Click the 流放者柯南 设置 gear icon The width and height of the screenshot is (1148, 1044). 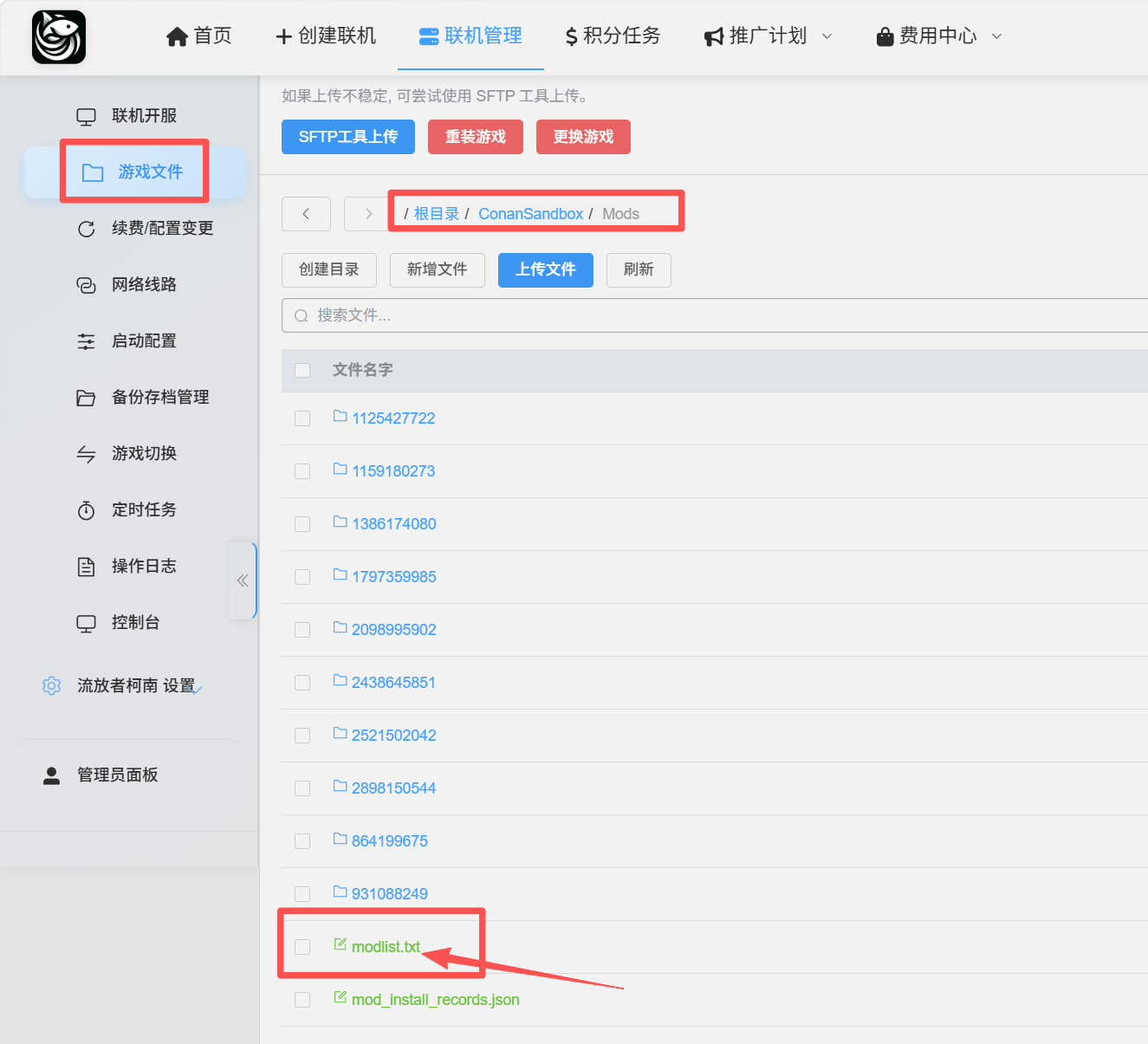click(52, 686)
